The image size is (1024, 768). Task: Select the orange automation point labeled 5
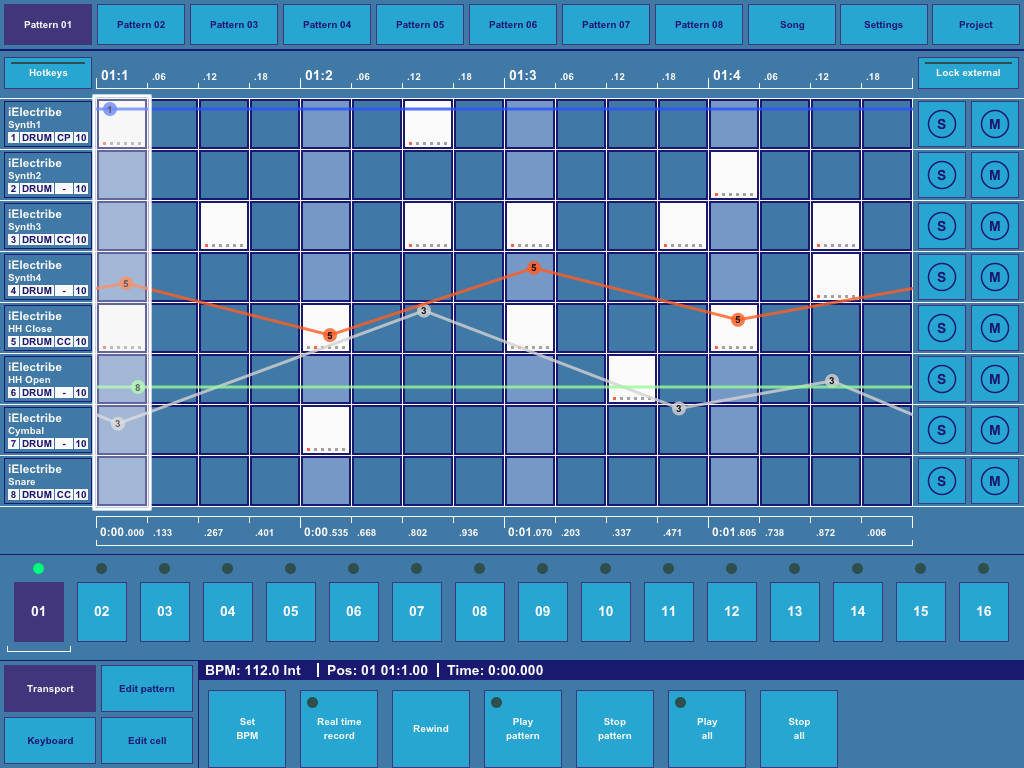(x=536, y=267)
